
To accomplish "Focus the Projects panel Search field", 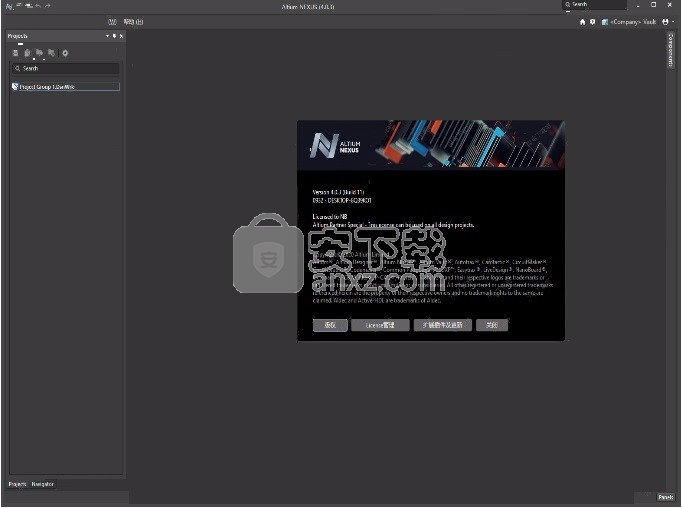I will pos(66,68).
